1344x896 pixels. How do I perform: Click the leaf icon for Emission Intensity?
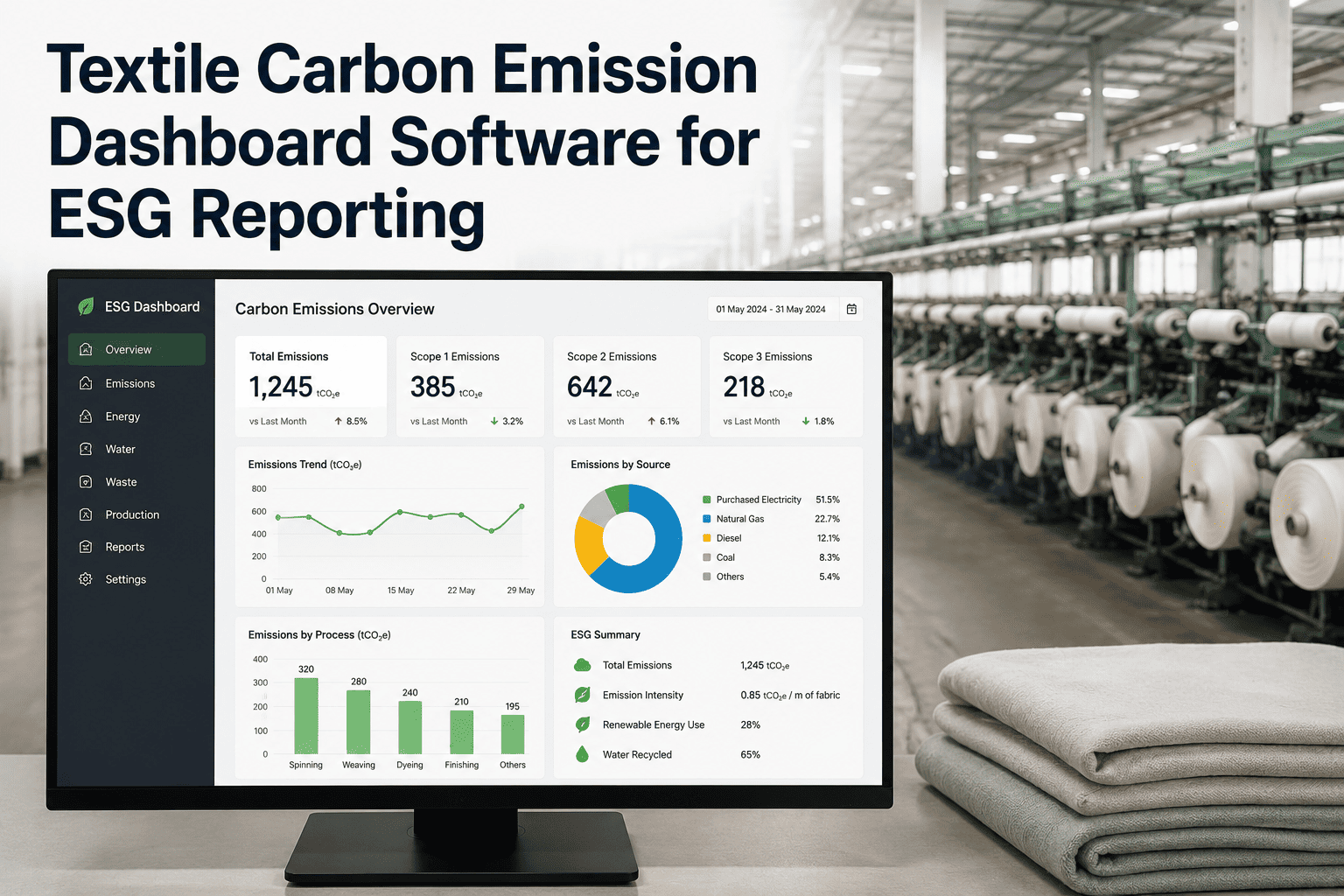tap(582, 695)
